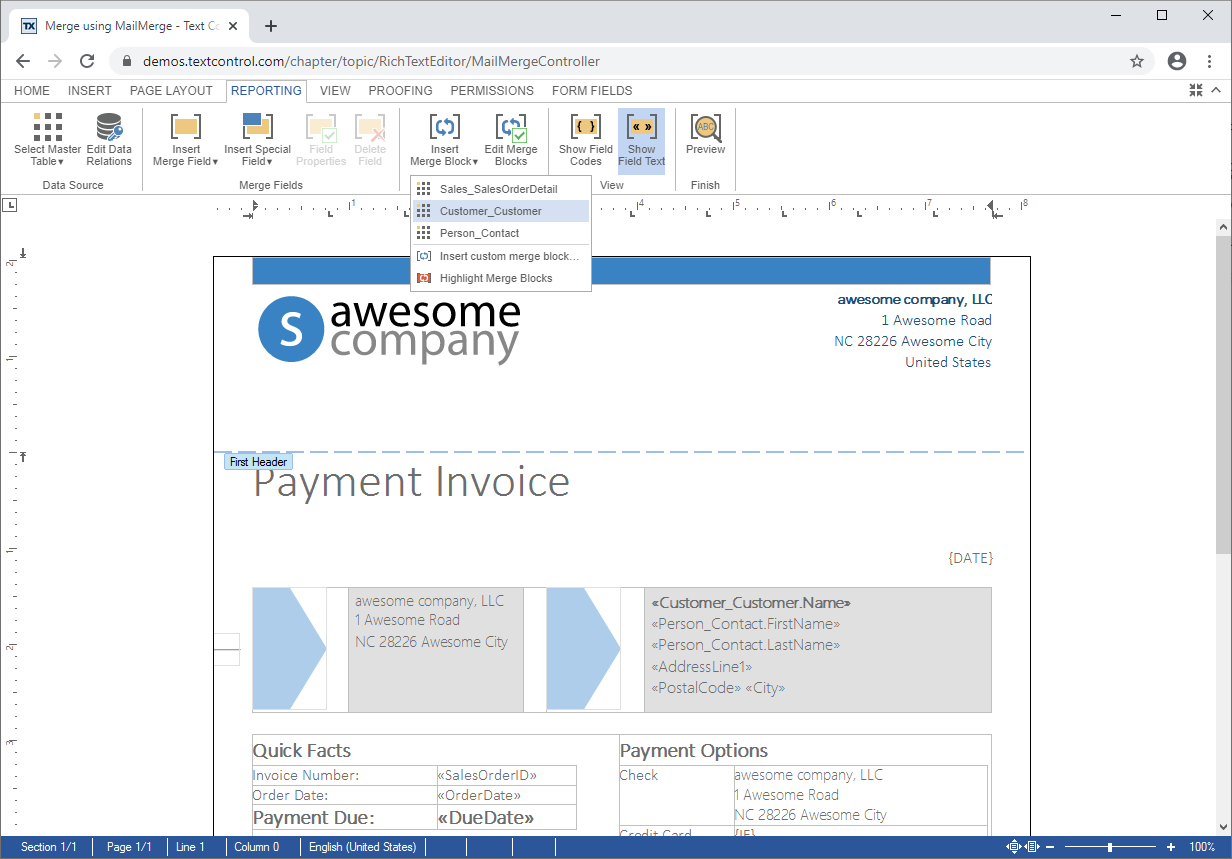1232x859 pixels.
Task: Click the vertical scrollbar thumb
Action: [x=1223, y=395]
